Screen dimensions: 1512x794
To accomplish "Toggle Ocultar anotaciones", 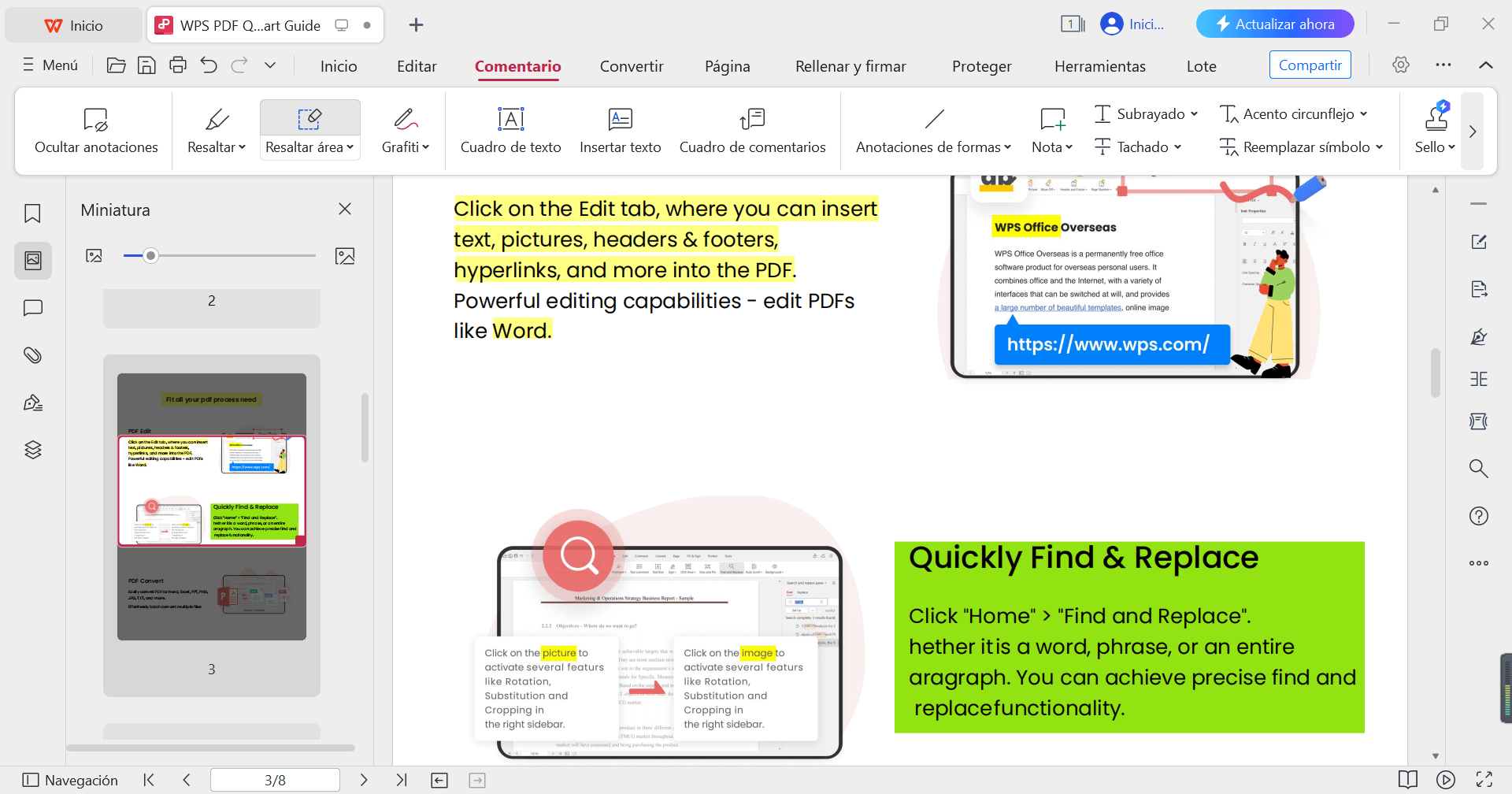I will pyautogui.click(x=96, y=130).
